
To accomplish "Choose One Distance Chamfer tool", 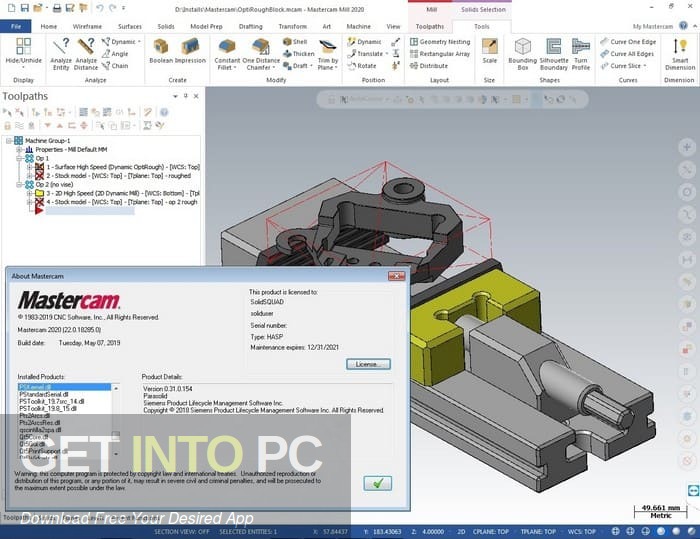I will (x=261, y=54).
